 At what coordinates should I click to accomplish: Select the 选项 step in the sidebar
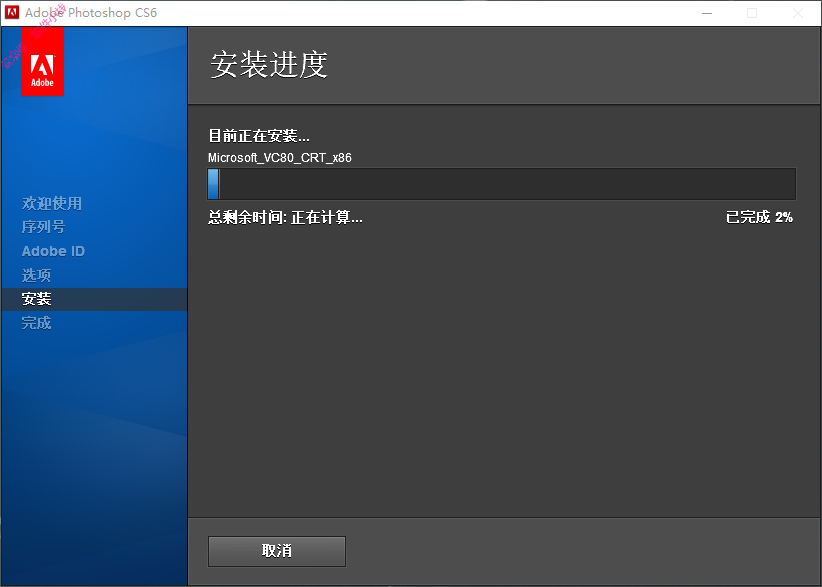click(x=36, y=275)
